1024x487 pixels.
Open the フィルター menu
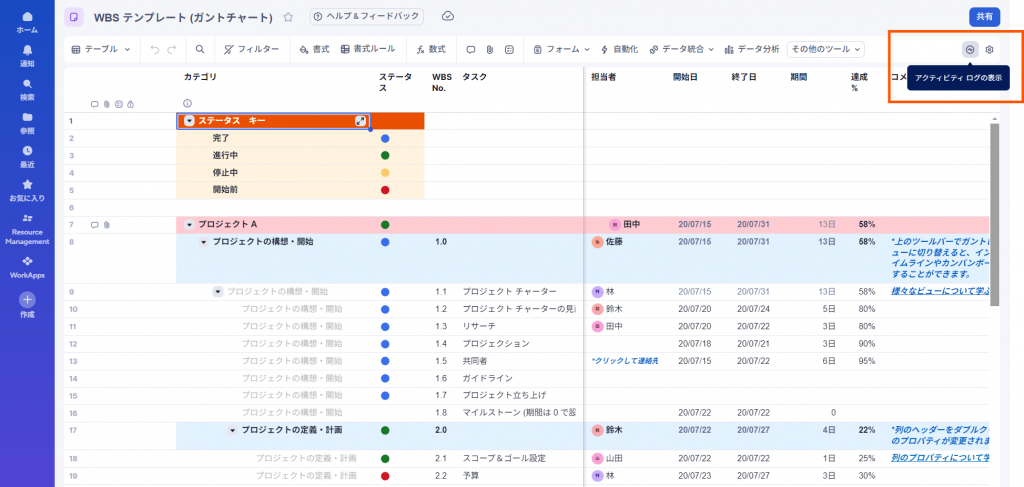tap(251, 49)
